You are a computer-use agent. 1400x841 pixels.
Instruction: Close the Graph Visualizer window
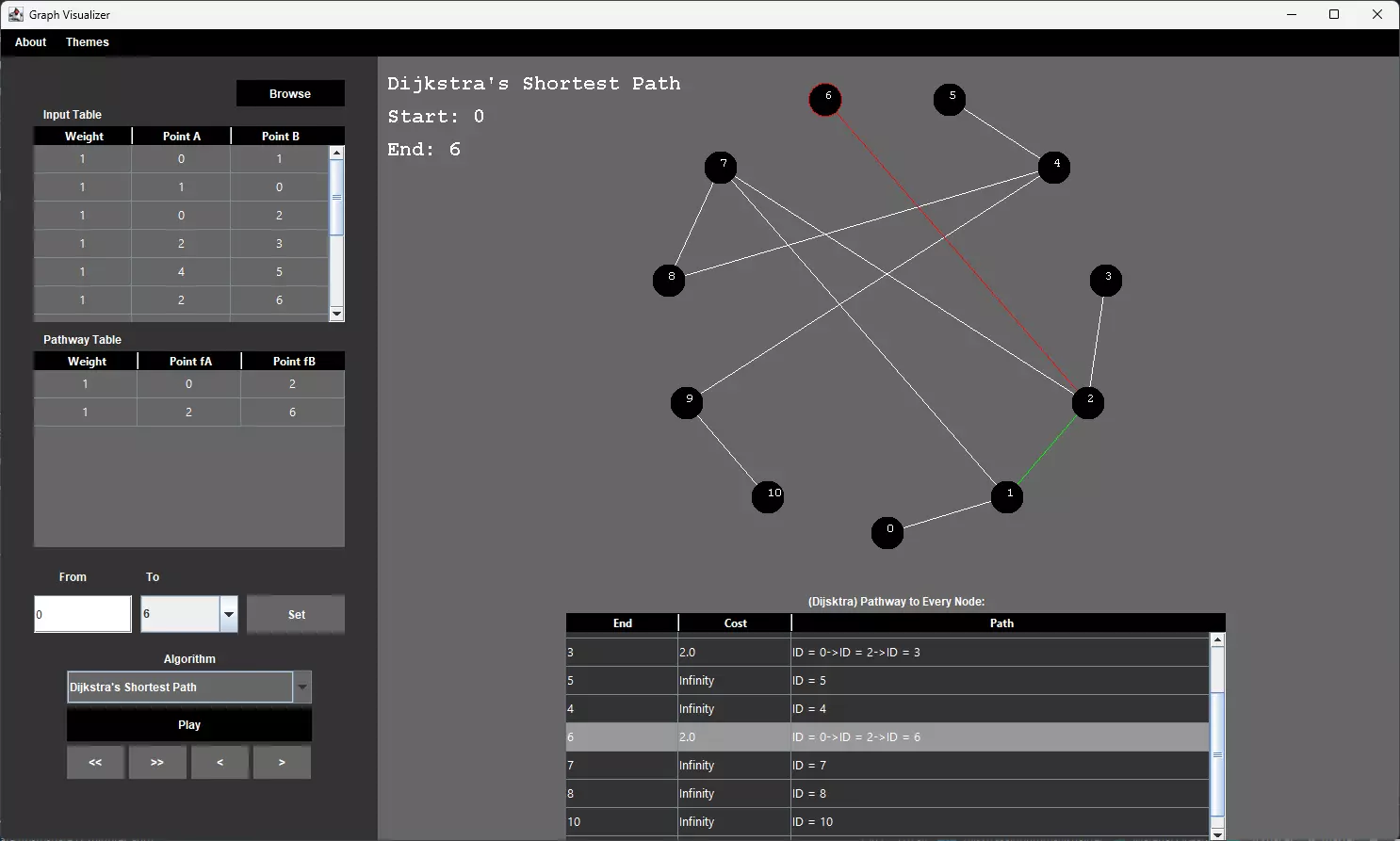coord(1377,14)
